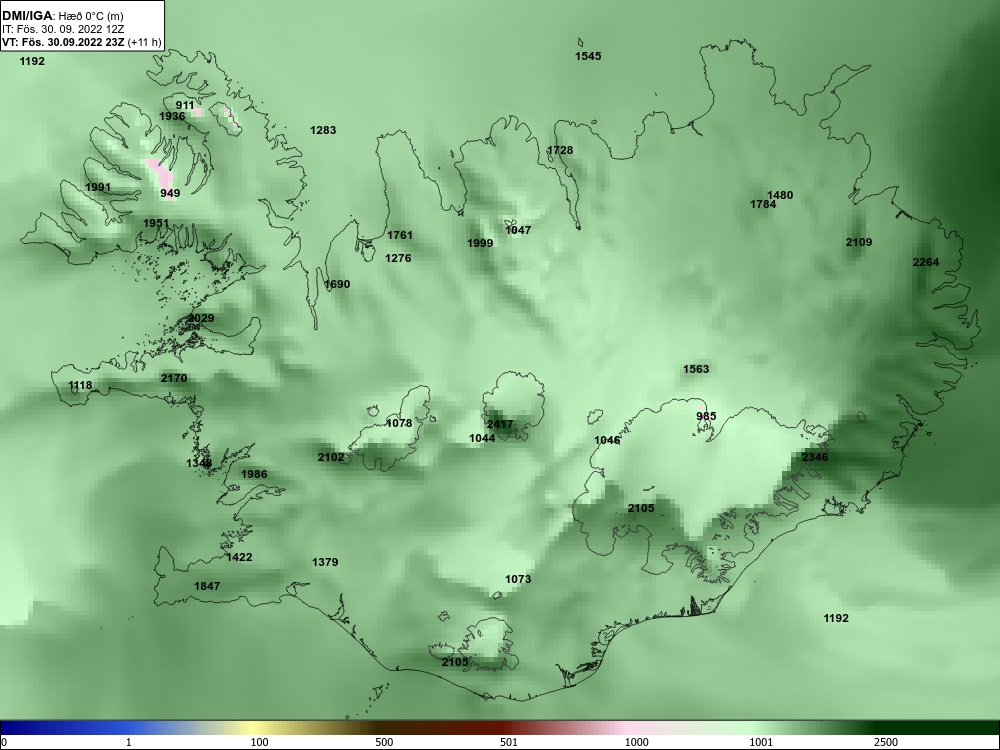
Task: Click the 2170 height label
Action: [174, 378]
